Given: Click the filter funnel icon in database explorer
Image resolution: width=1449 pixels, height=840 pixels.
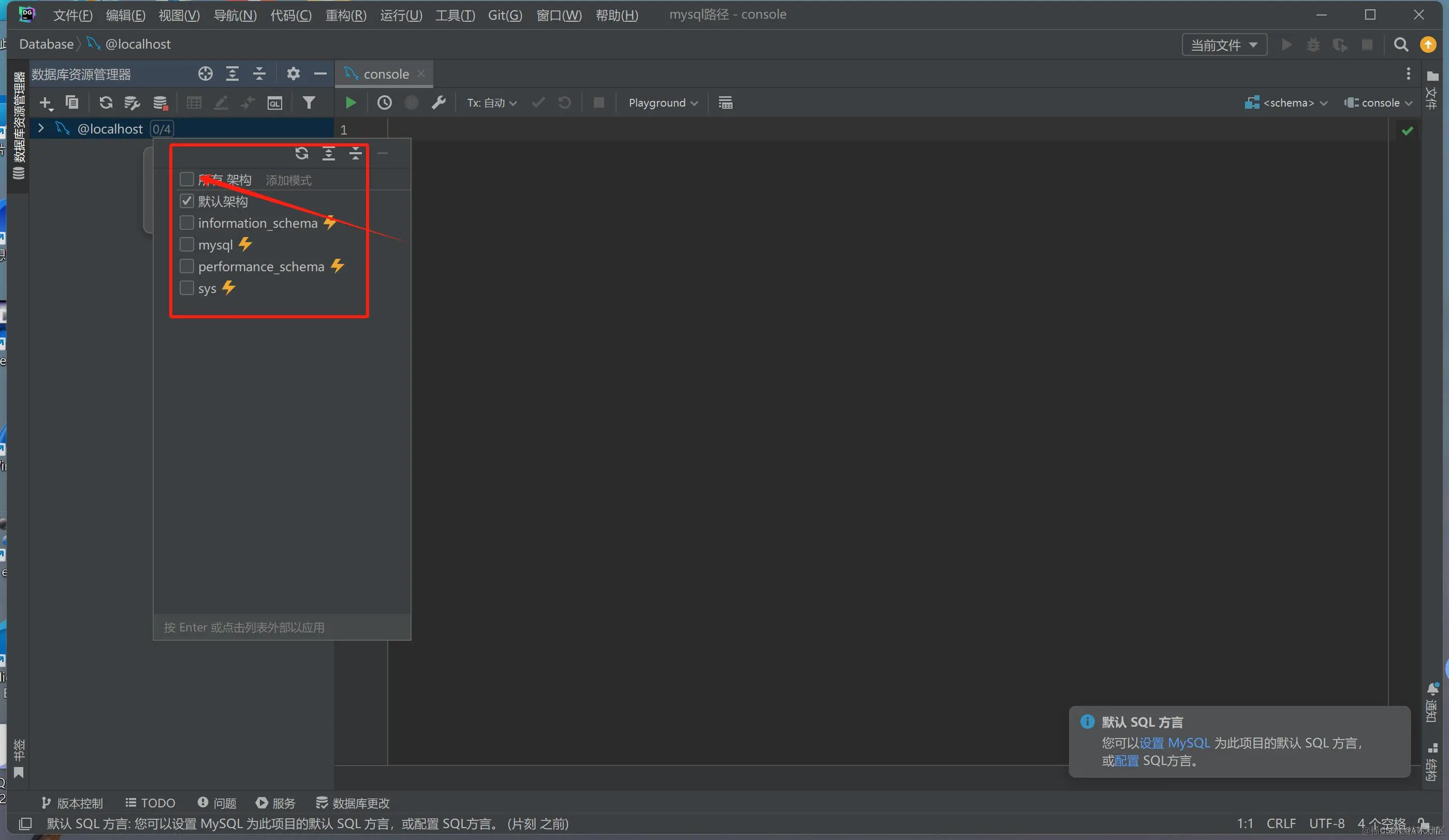Looking at the screenshot, I should click(309, 103).
